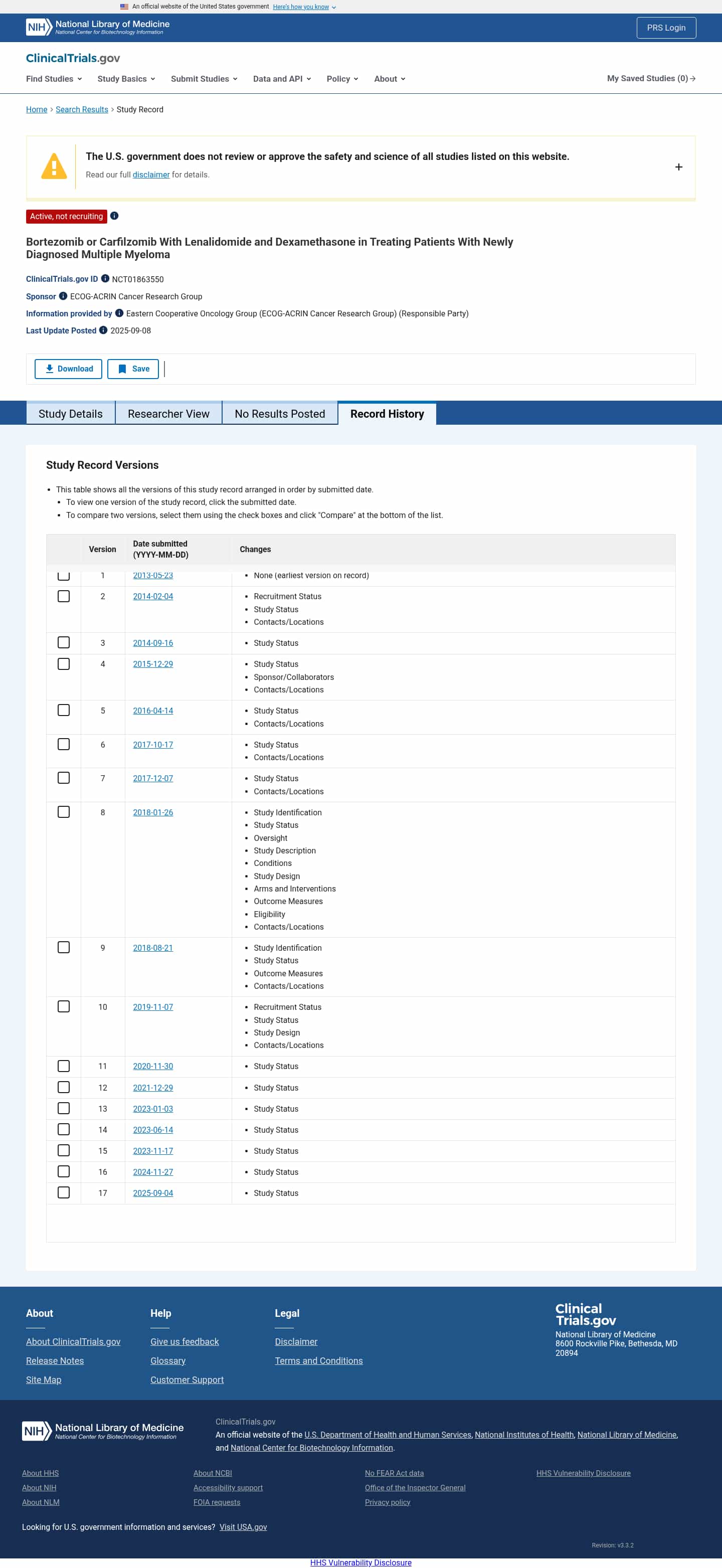Image resolution: width=722 pixels, height=1568 pixels.
Task: Click the ClinicalTrials.gov site logo
Action: (73, 59)
